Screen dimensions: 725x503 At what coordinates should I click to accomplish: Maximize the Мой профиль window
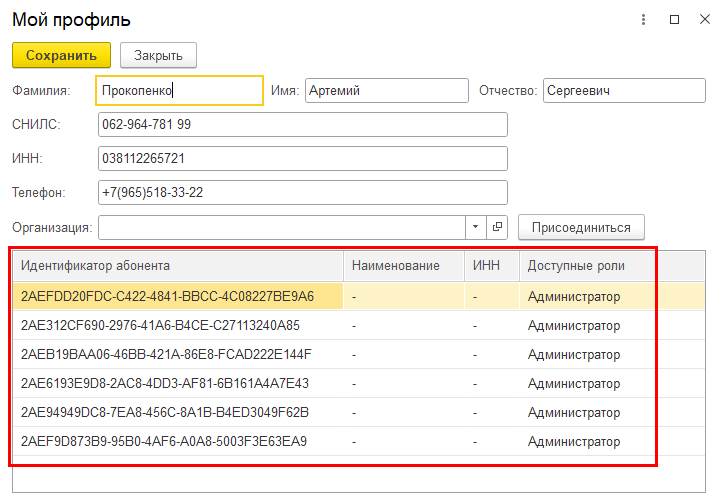coord(675,19)
